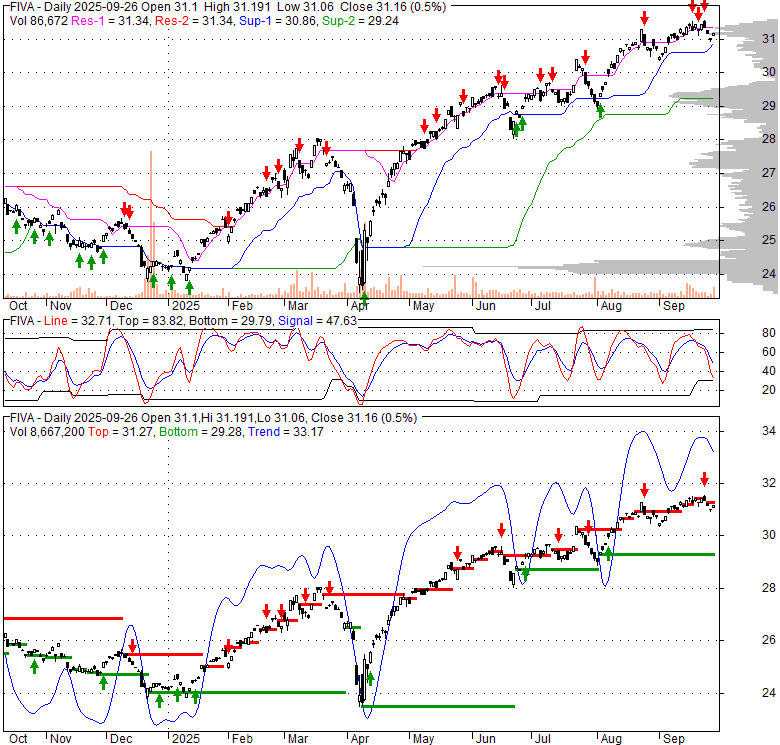Click the red sell arrow in September, bottom chart
The image size is (780, 745).
click(704, 479)
